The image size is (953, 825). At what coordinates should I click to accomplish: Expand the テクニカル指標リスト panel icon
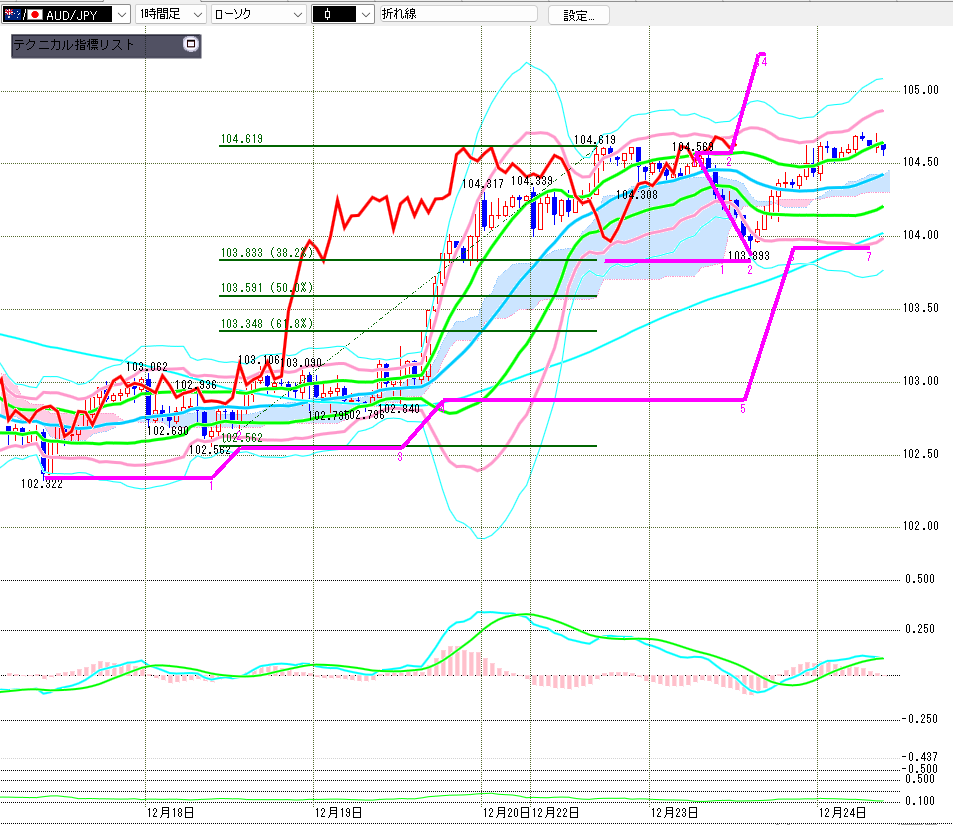tap(191, 44)
